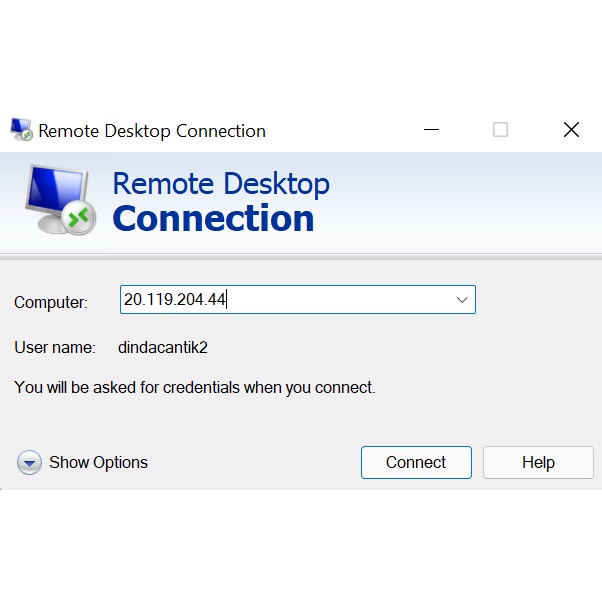This screenshot has height=602, width=602.
Task: Click the credentials notice text
Action: (x=195, y=387)
